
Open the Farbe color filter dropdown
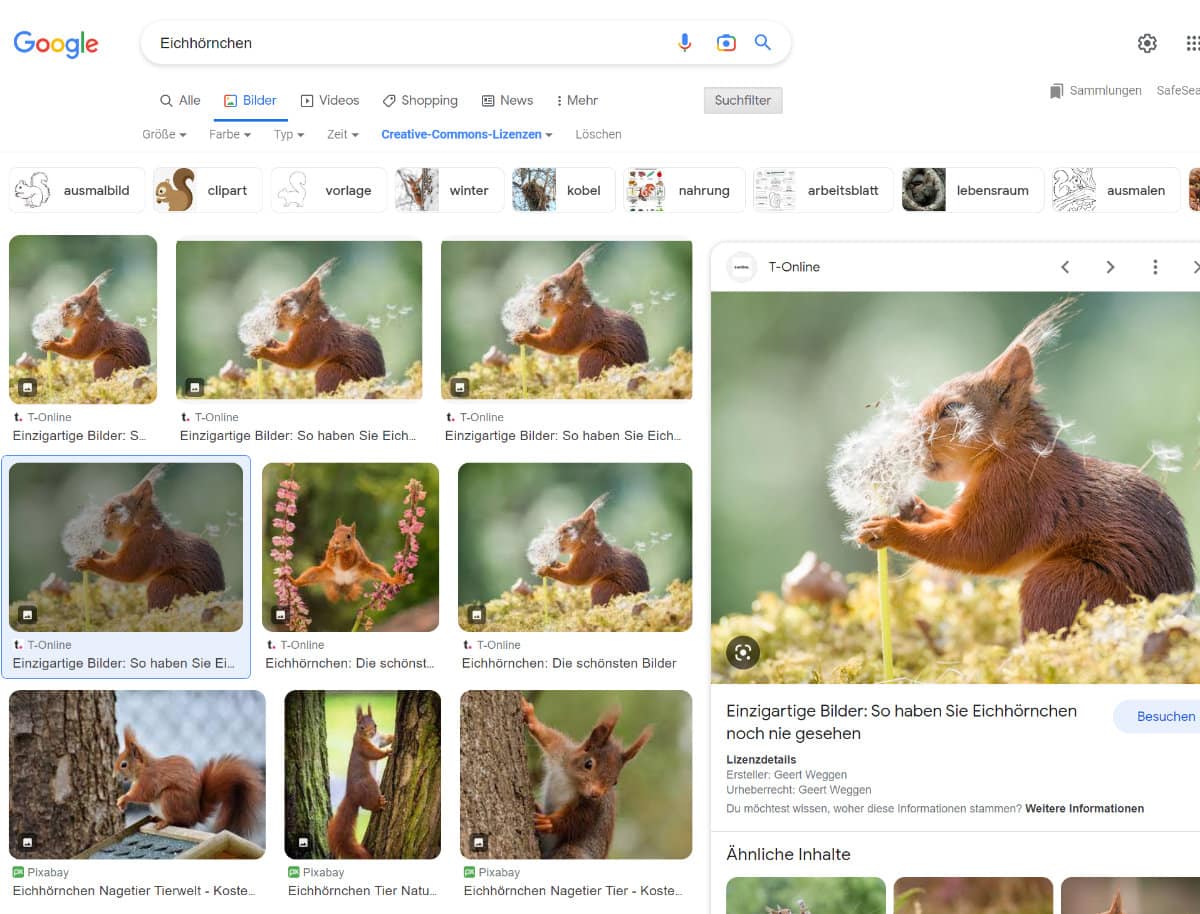[x=230, y=134]
